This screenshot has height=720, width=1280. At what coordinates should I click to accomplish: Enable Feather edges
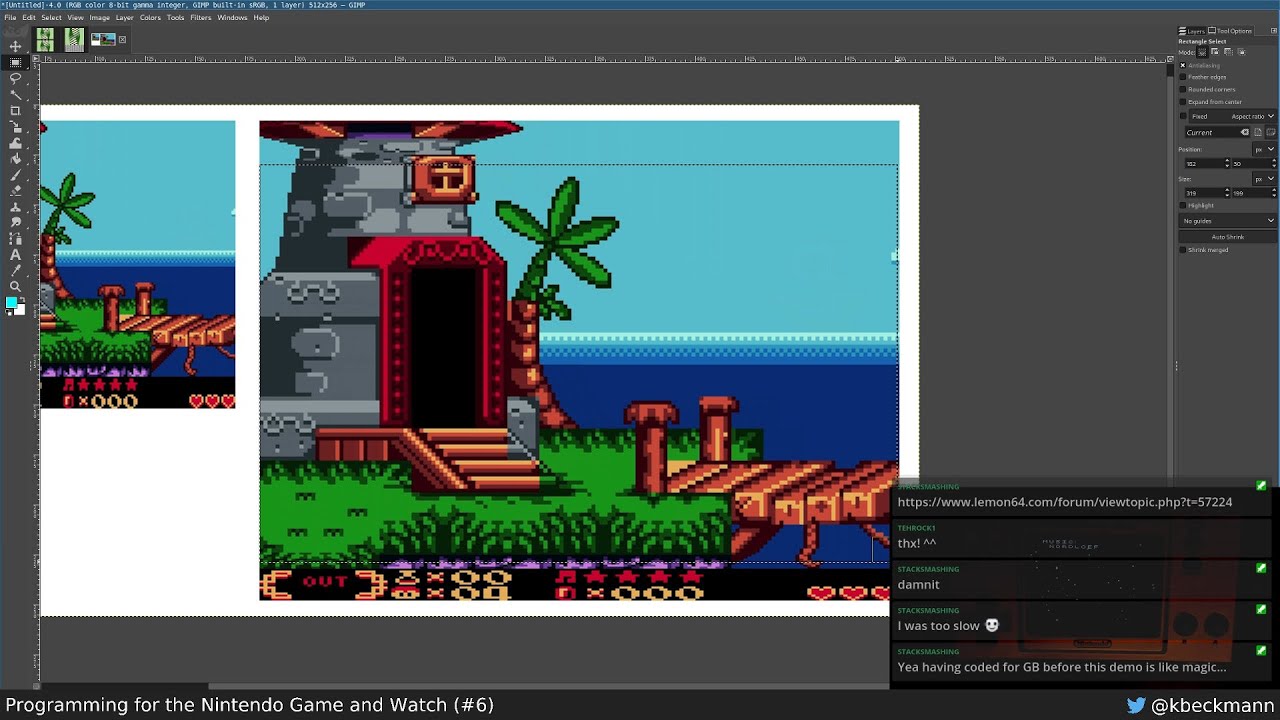pos(1183,77)
